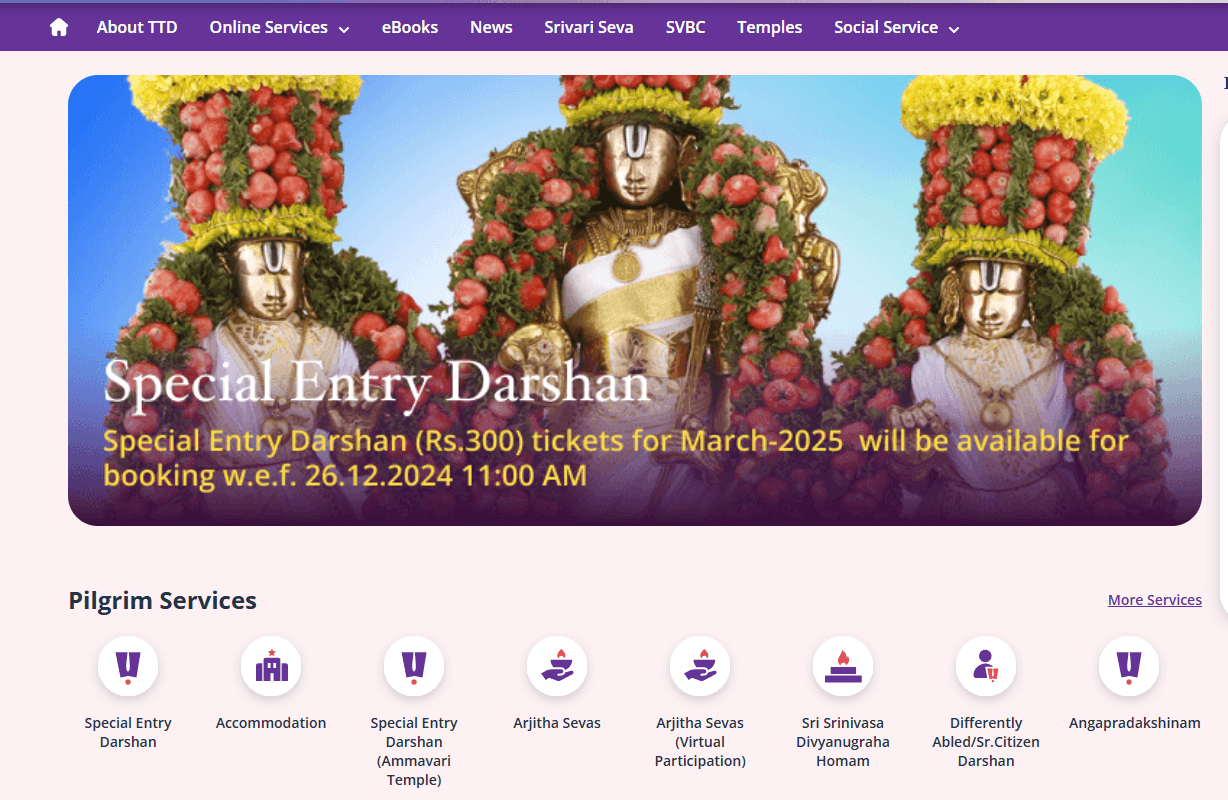Open the About TTD menu item
The image size is (1228, 800).
(x=137, y=28)
